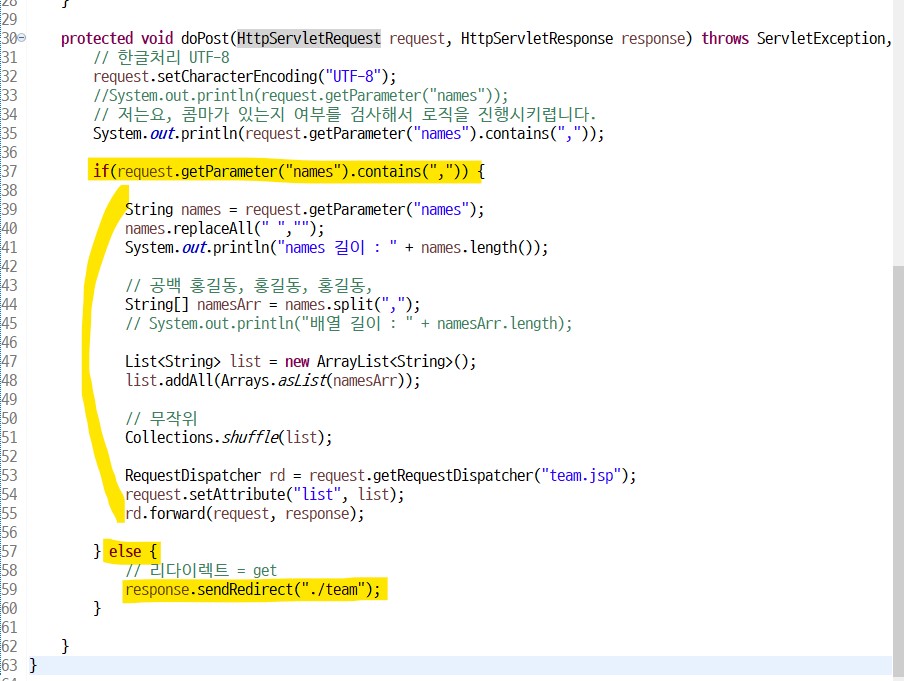This screenshot has height=681, width=904.
Task: Click names.replaceAll(" ","") statement
Action: click(x=224, y=229)
